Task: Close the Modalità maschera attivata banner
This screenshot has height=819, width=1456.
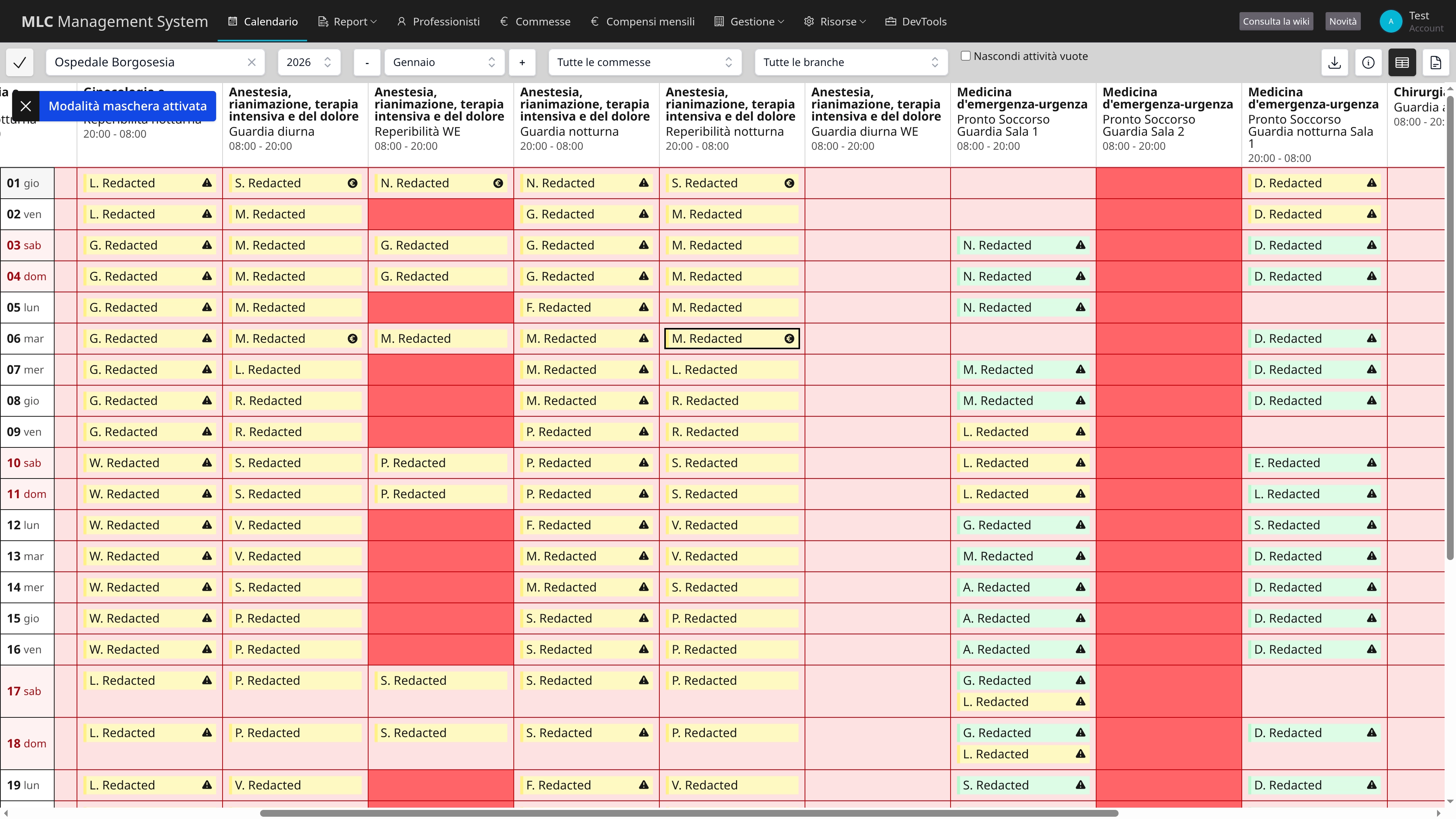Action: click(26, 106)
